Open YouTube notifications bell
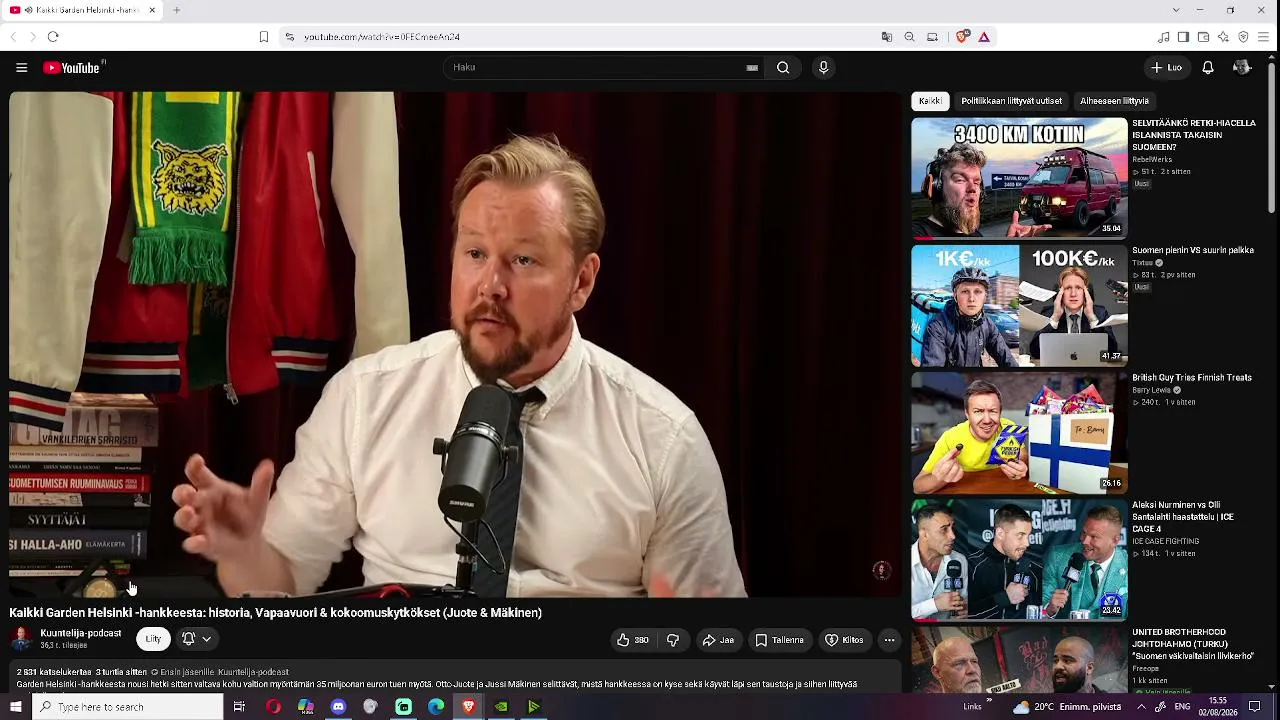Screen dimensions: 1280x720 point(1208,68)
